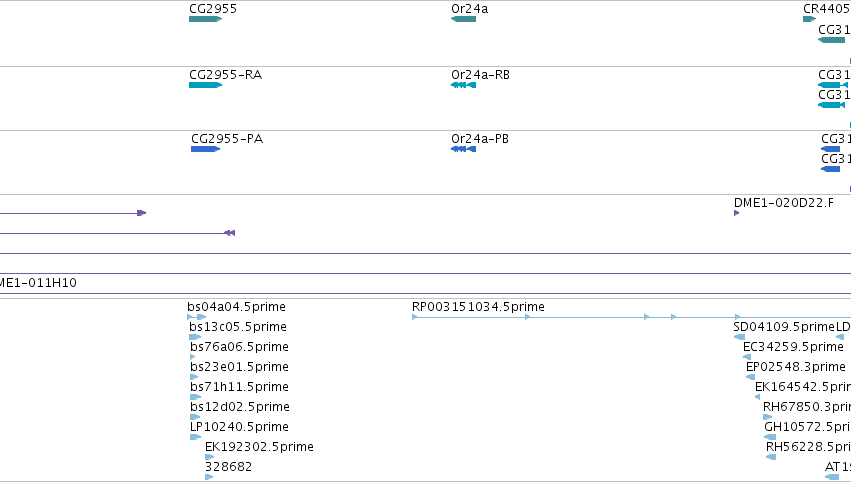Click the RP003151034.5prime label
This screenshot has width=851, height=482.
pyautogui.click(x=478, y=307)
